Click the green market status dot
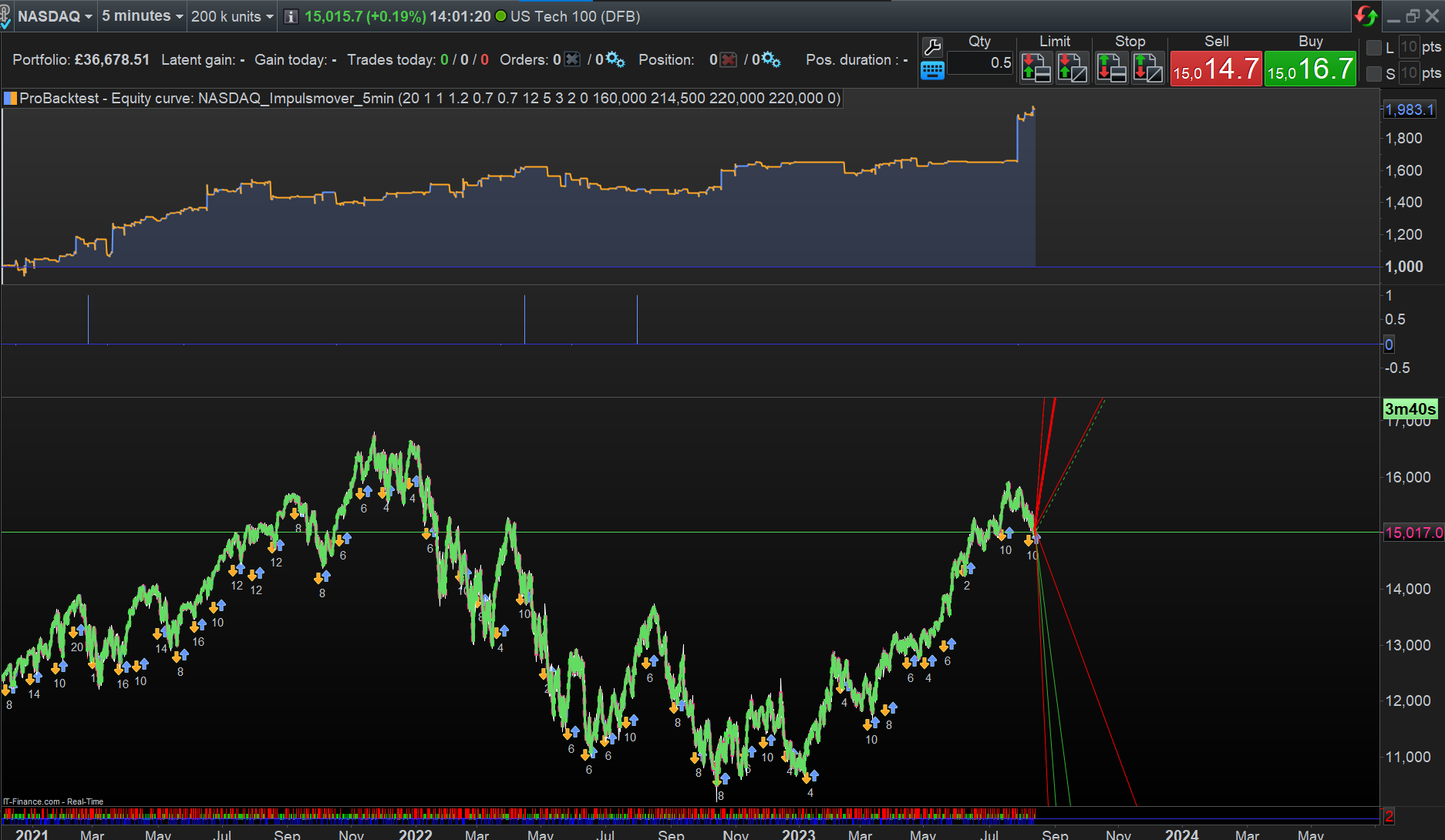 click(x=500, y=16)
